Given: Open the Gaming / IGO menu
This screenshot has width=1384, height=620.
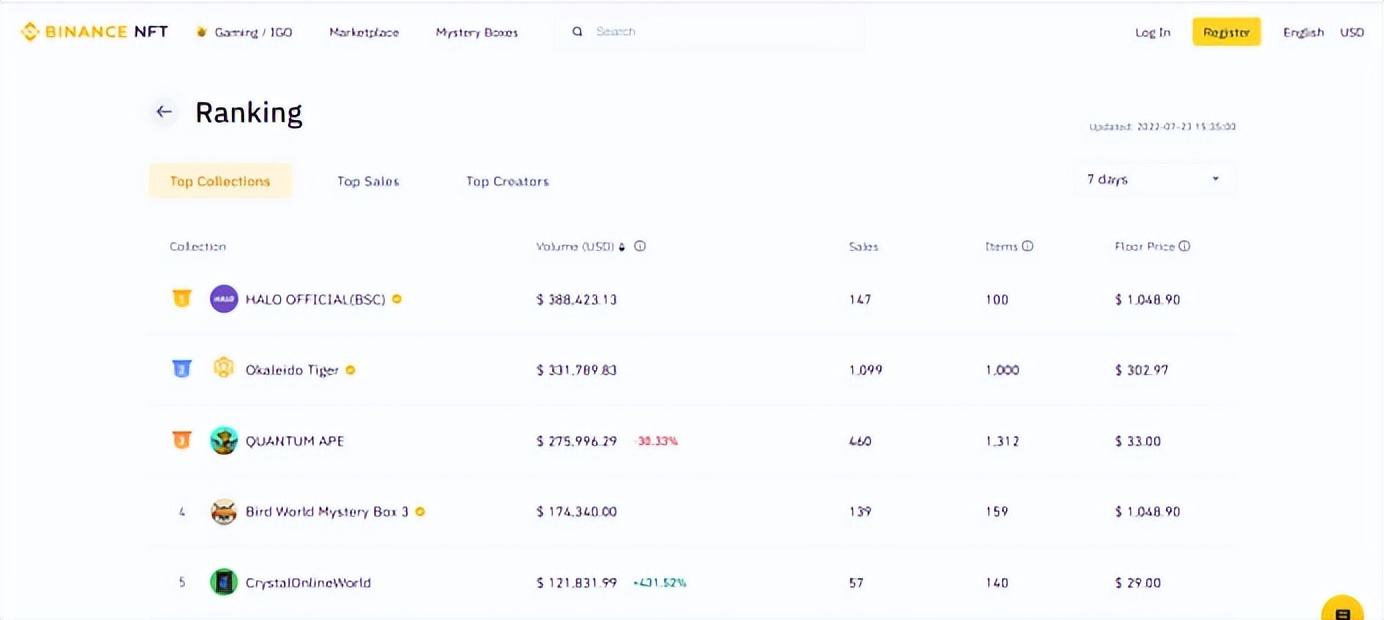Looking at the screenshot, I should 253,32.
